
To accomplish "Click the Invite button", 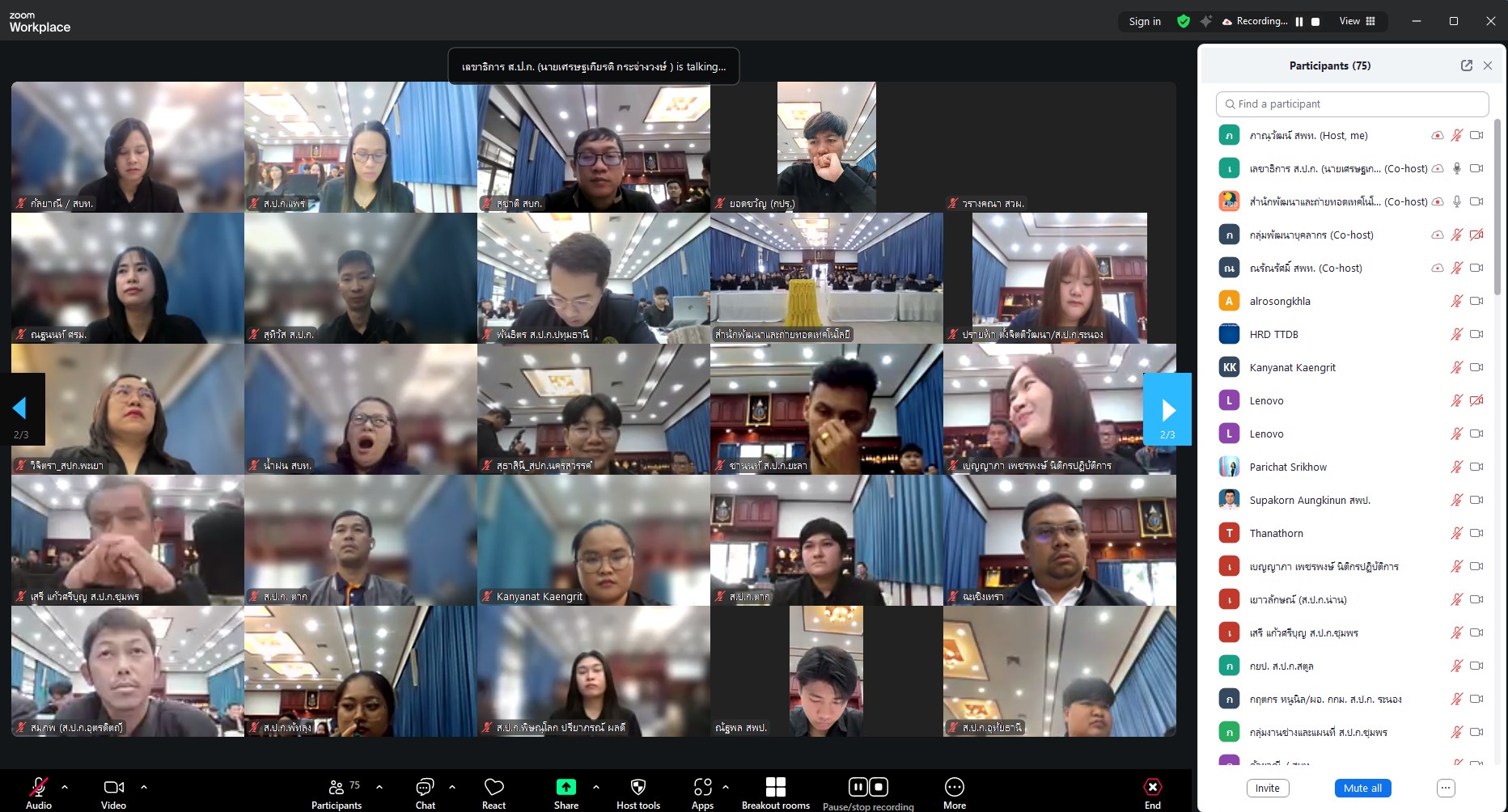I will (x=1267, y=789).
